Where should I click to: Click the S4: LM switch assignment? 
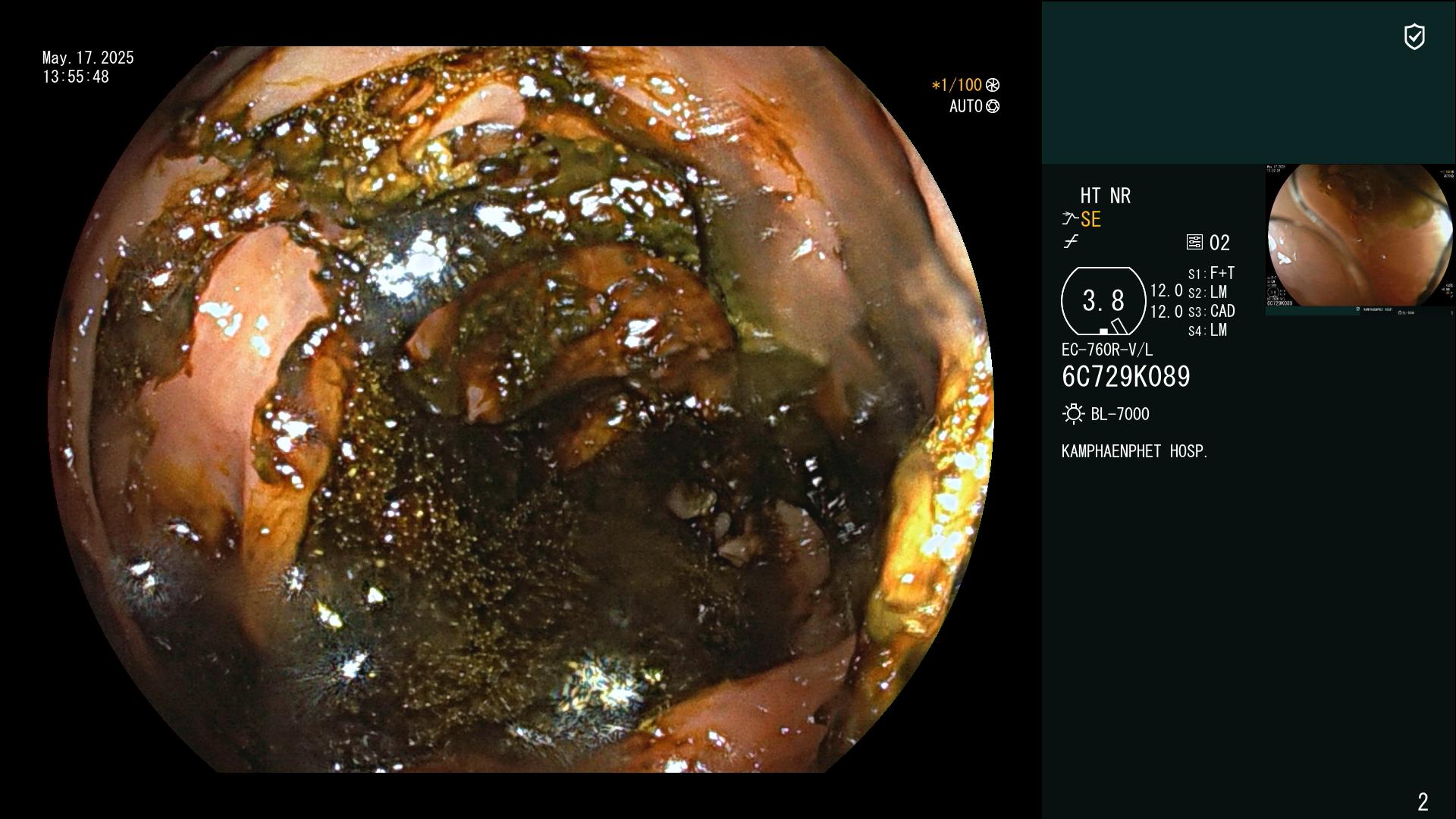tap(1208, 331)
